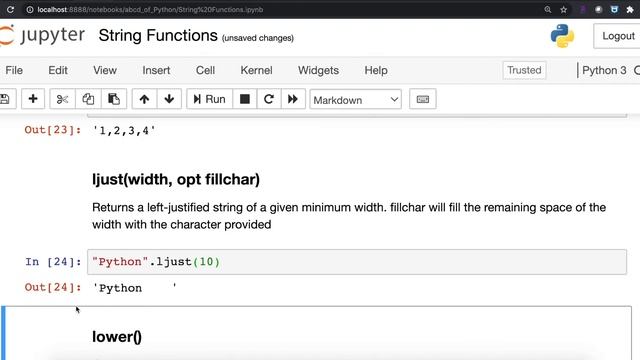This screenshot has width=640, height=360.
Task: Open the Insert menu
Action: click(x=156, y=70)
